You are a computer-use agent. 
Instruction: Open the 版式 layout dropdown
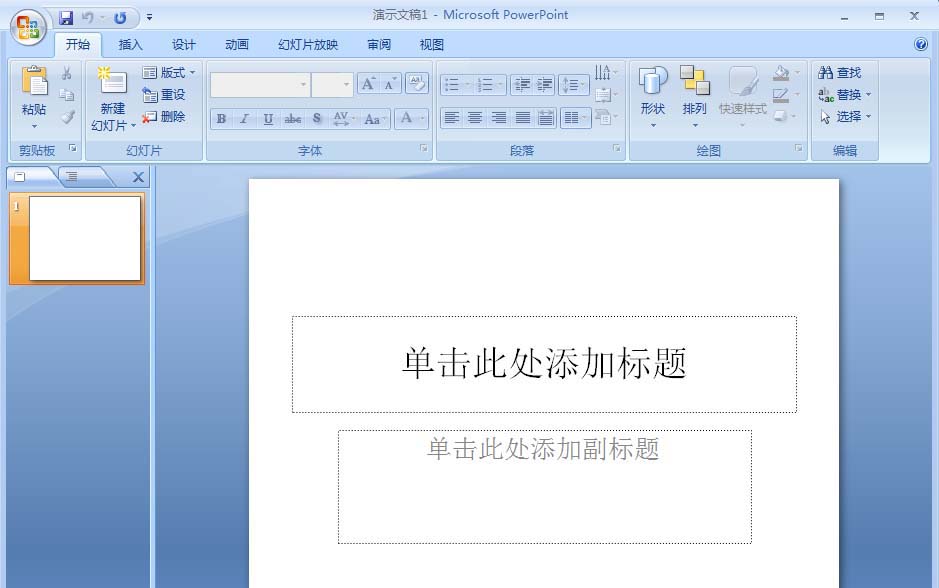(x=169, y=72)
